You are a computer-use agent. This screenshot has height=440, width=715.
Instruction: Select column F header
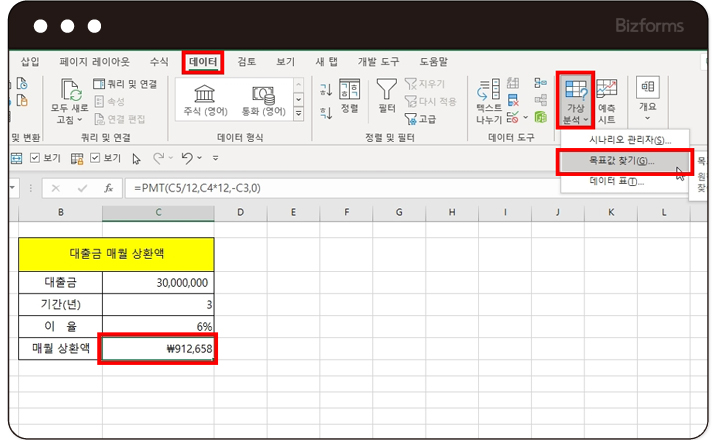(x=347, y=212)
